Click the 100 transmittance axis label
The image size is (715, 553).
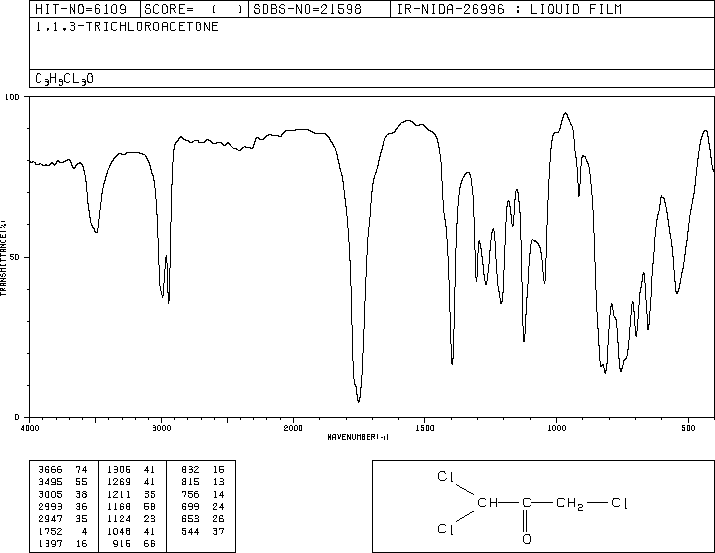pyautogui.click(x=12, y=97)
